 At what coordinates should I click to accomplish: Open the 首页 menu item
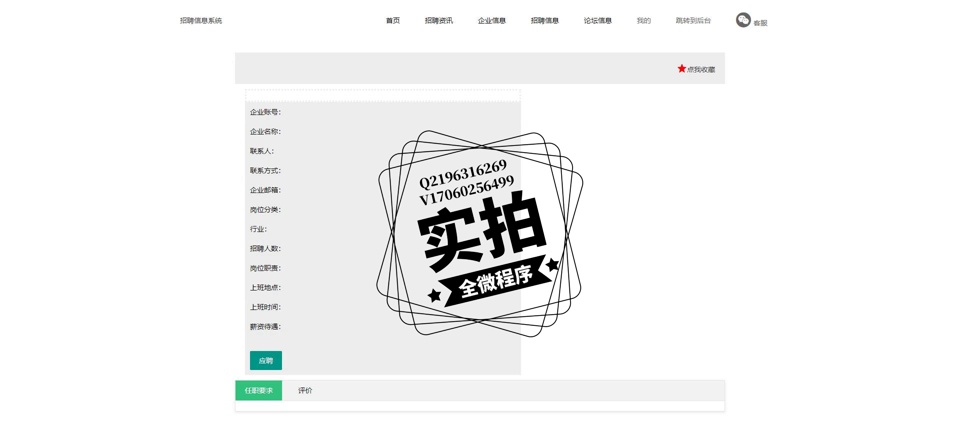(392, 21)
